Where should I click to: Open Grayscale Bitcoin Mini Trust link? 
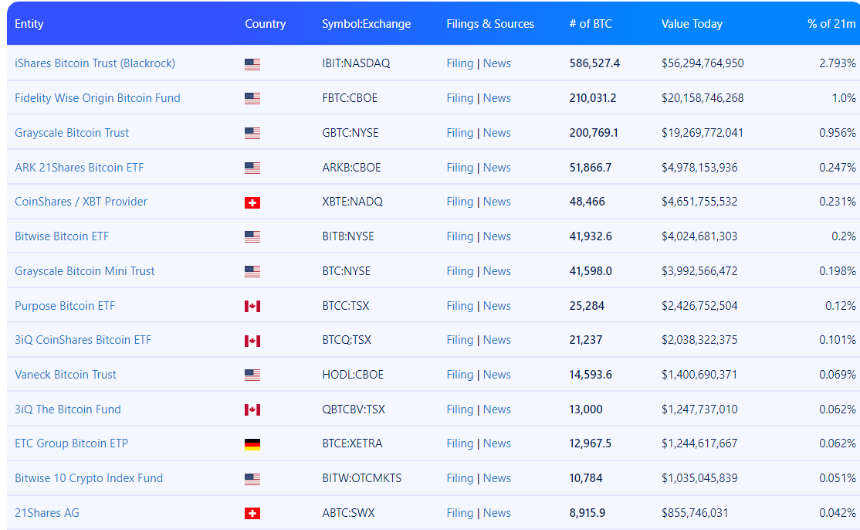pos(84,271)
